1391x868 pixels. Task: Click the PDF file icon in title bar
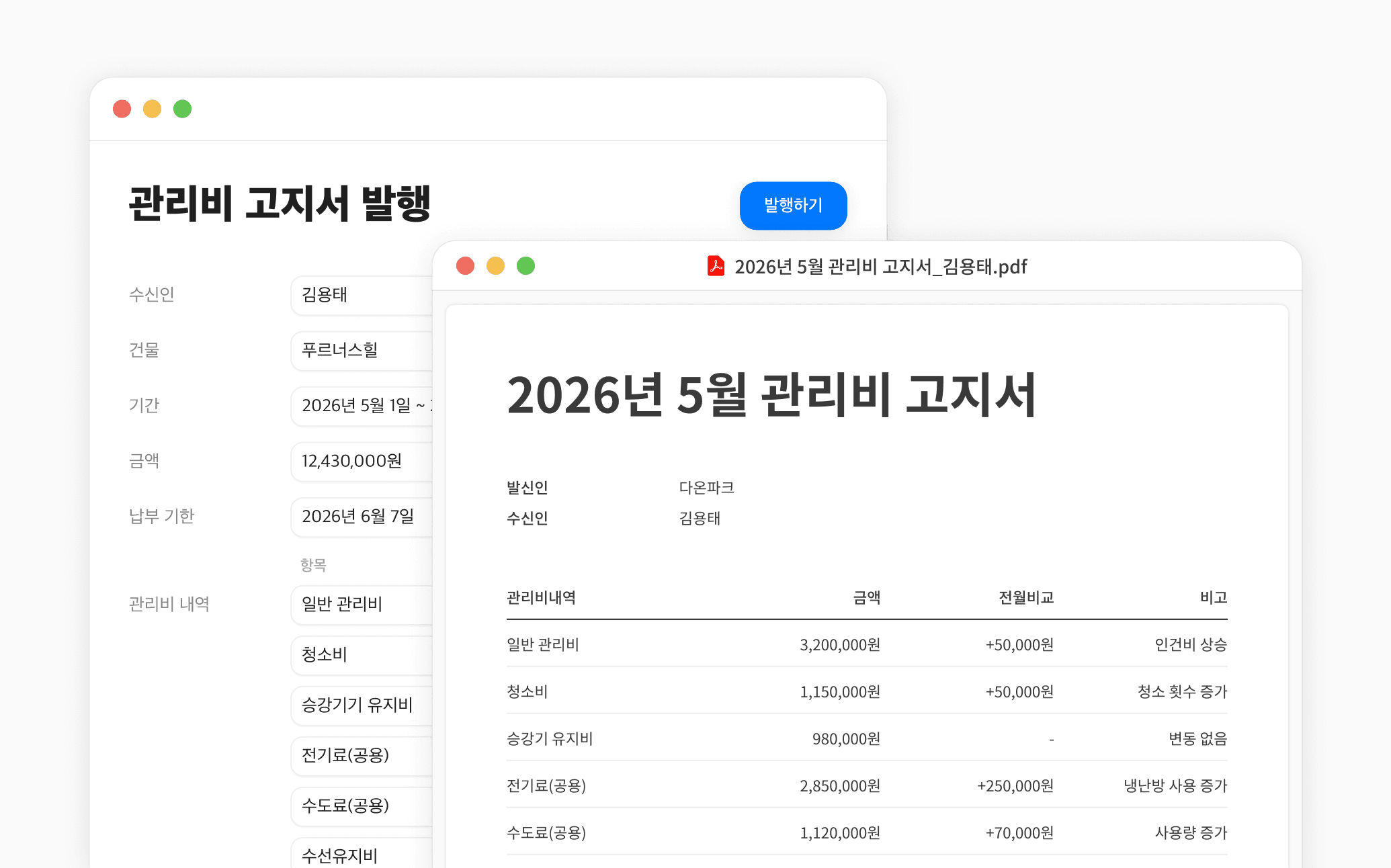(716, 266)
